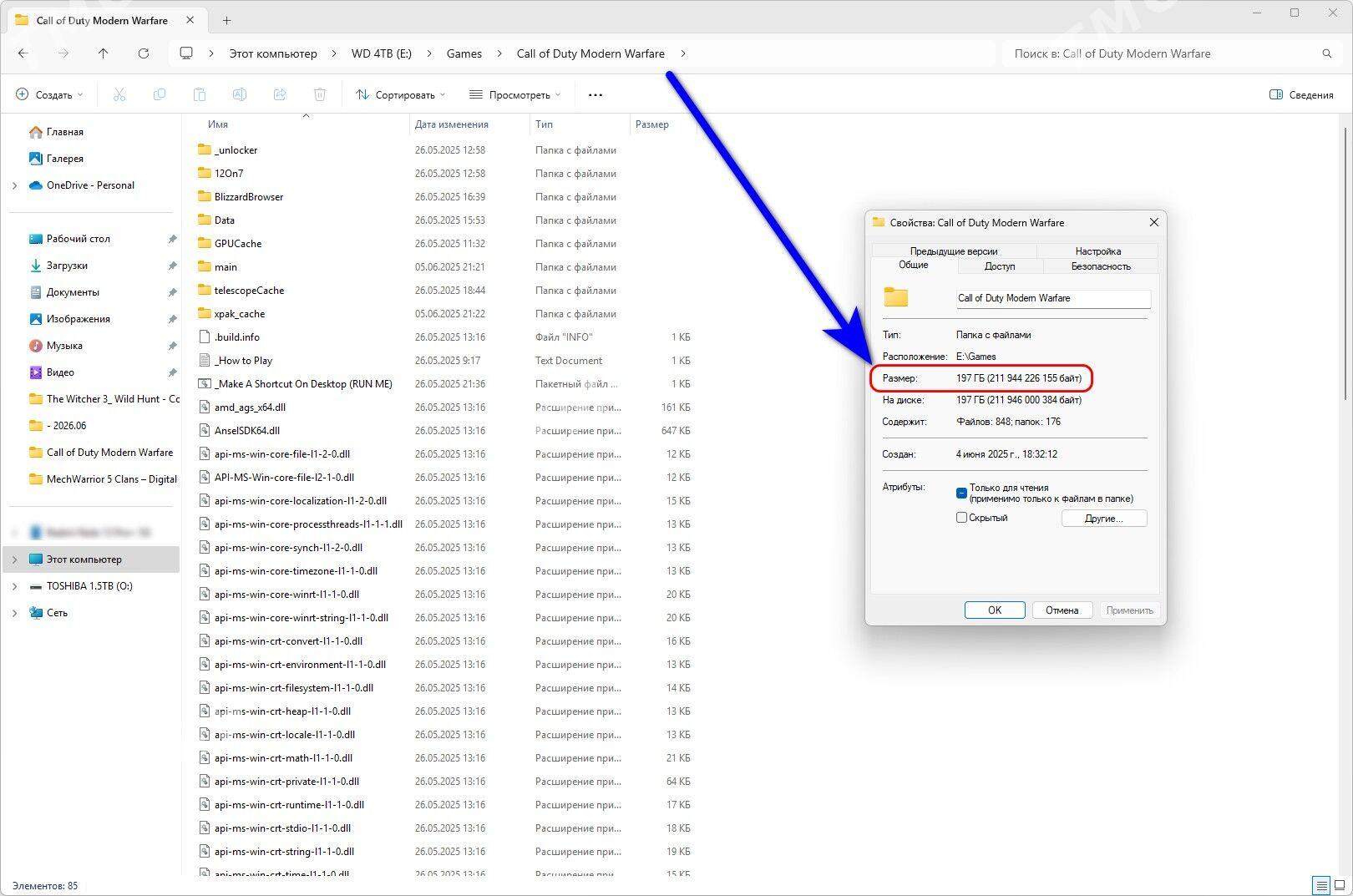Close the Call of Duty Modern Warfare tab
The height and width of the screenshot is (896, 1353).
coord(190,20)
